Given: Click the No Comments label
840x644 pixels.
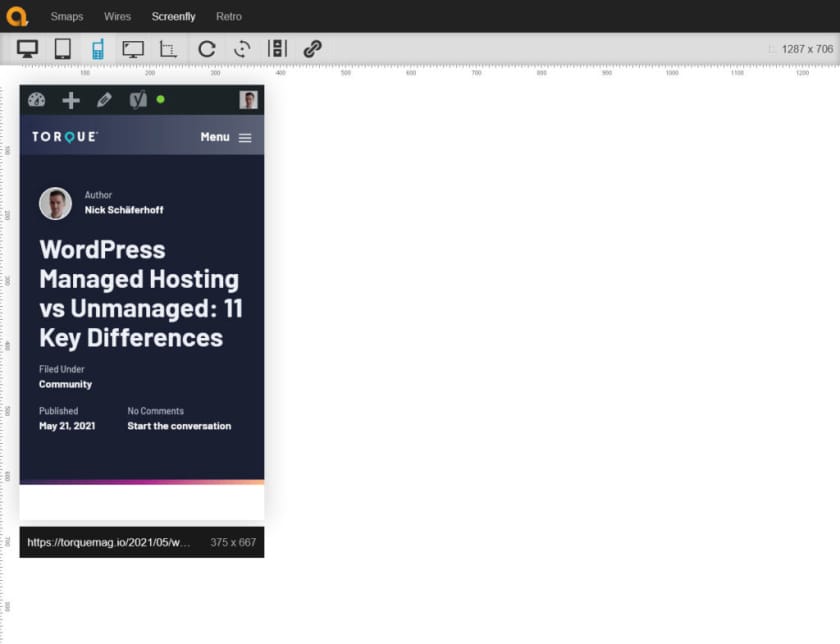Looking at the screenshot, I should click(155, 411).
